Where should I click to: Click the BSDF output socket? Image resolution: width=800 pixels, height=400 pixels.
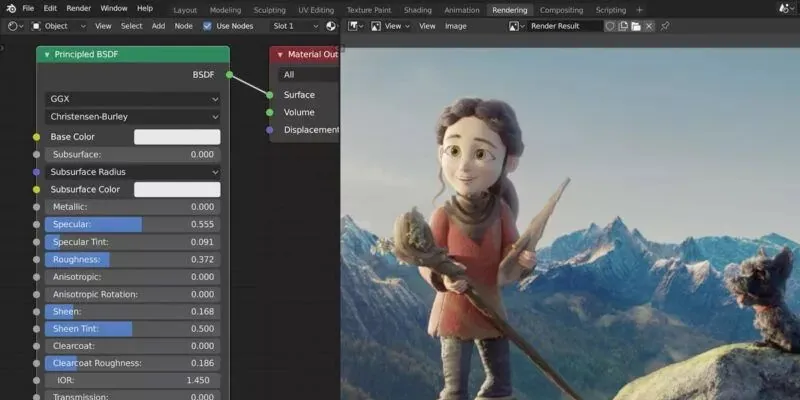click(x=230, y=74)
